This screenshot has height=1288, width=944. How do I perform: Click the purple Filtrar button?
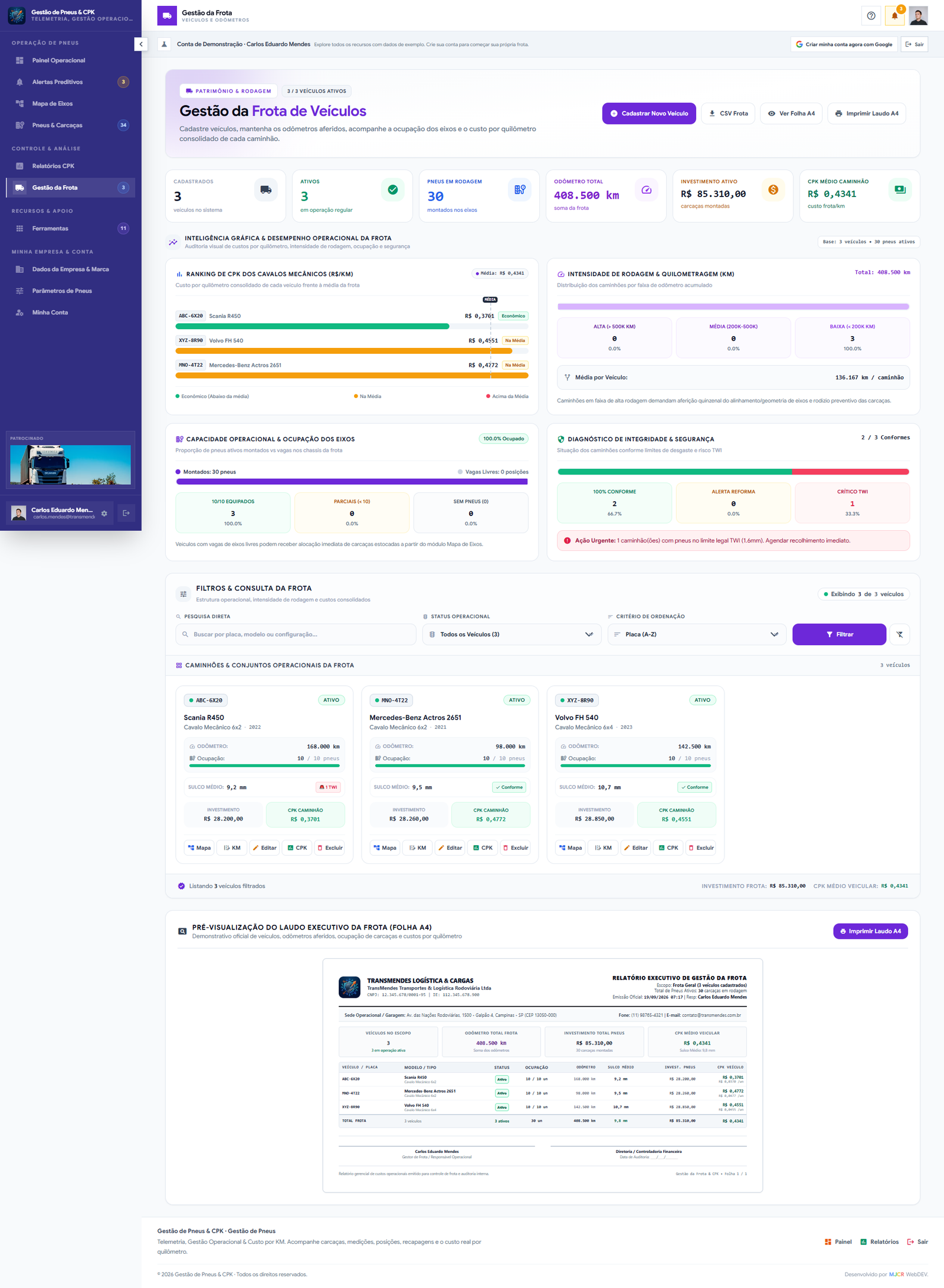click(x=839, y=635)
